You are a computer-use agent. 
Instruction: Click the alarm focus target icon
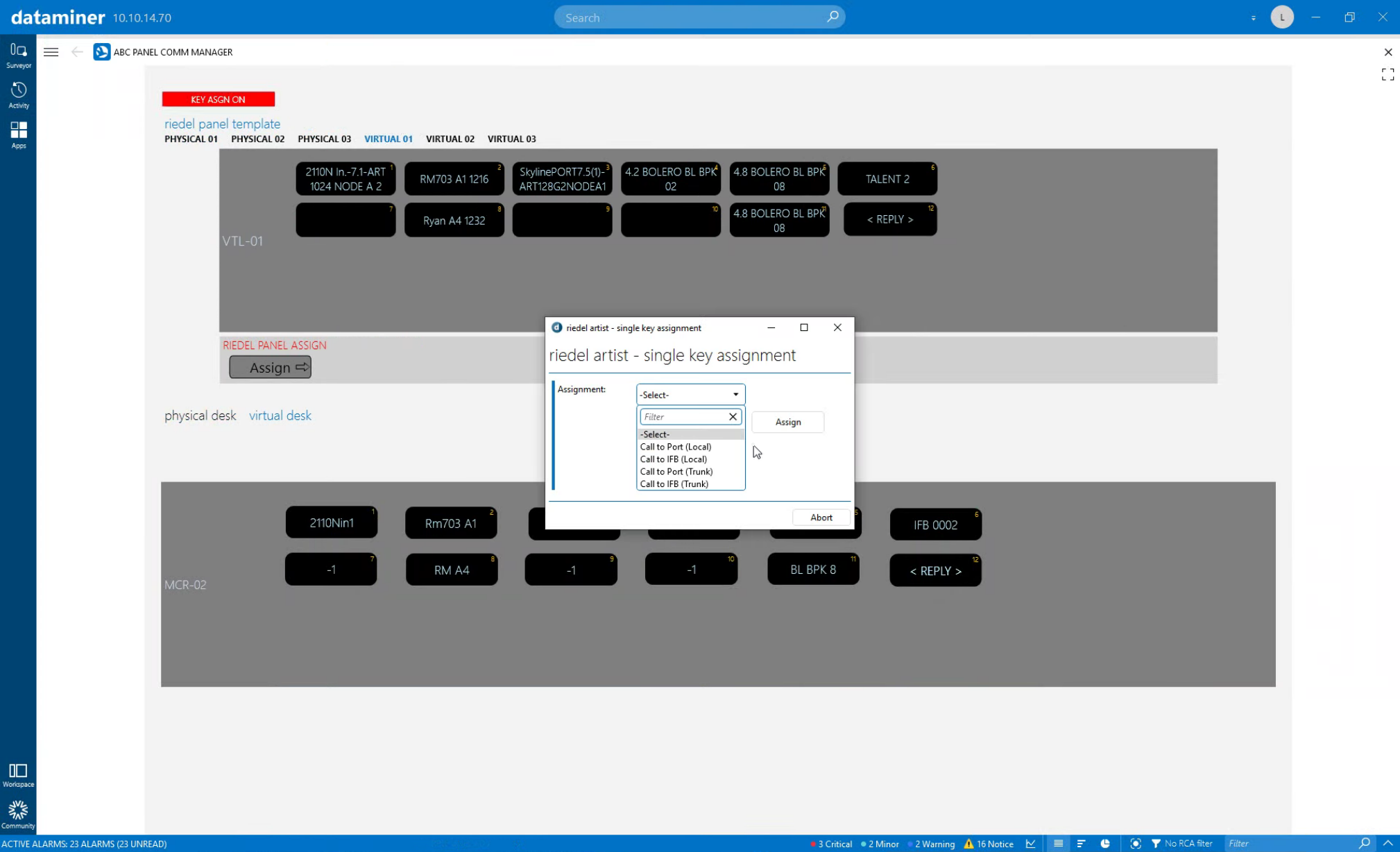[x=1135, y=844]
